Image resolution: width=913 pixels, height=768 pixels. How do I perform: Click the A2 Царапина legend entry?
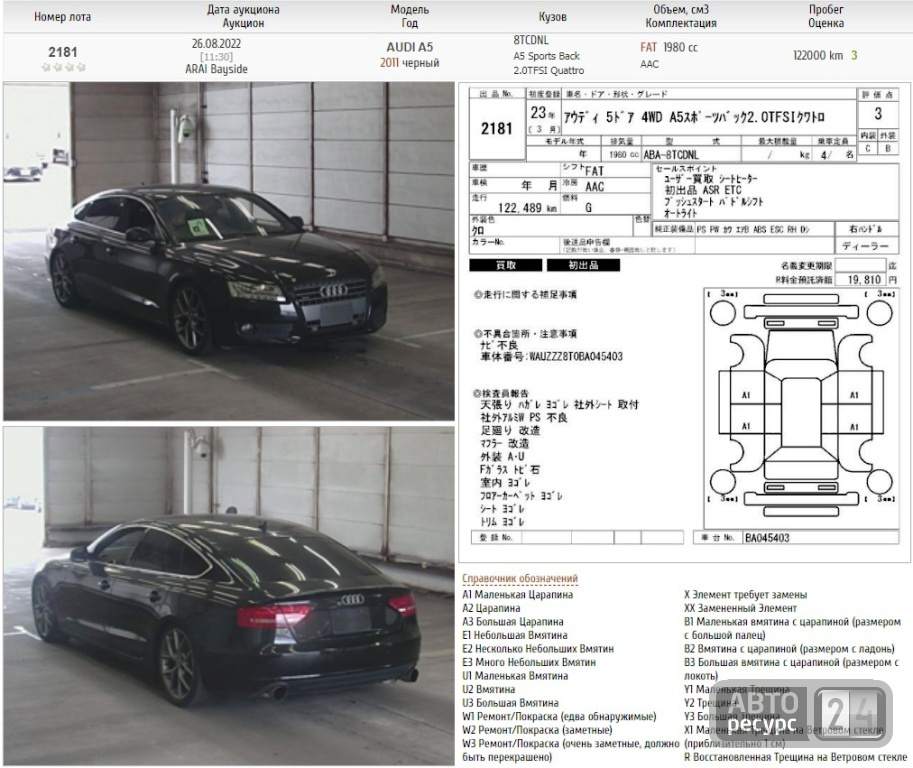491,608
